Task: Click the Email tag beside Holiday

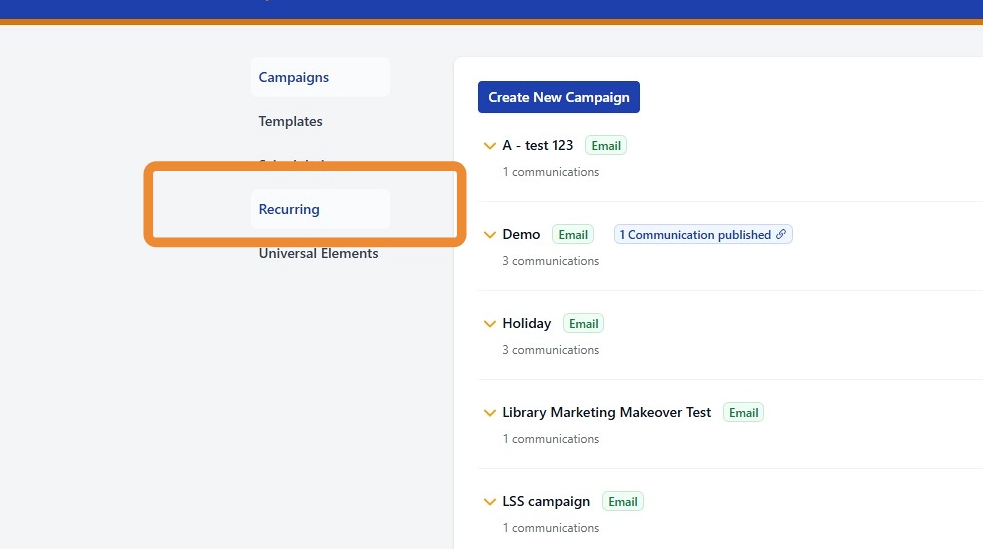Action: [583, 324]
